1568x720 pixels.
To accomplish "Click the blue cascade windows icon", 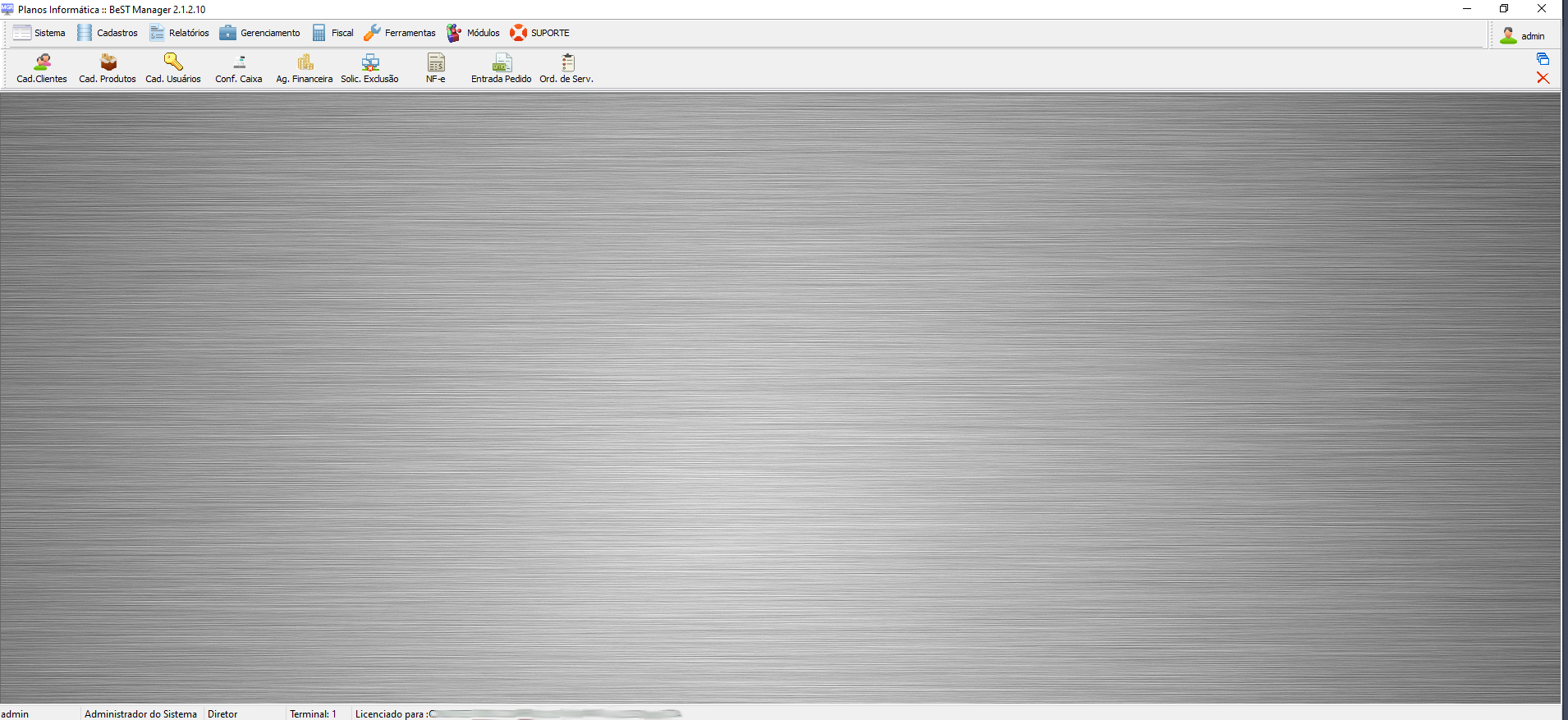I will (1543, 59).
